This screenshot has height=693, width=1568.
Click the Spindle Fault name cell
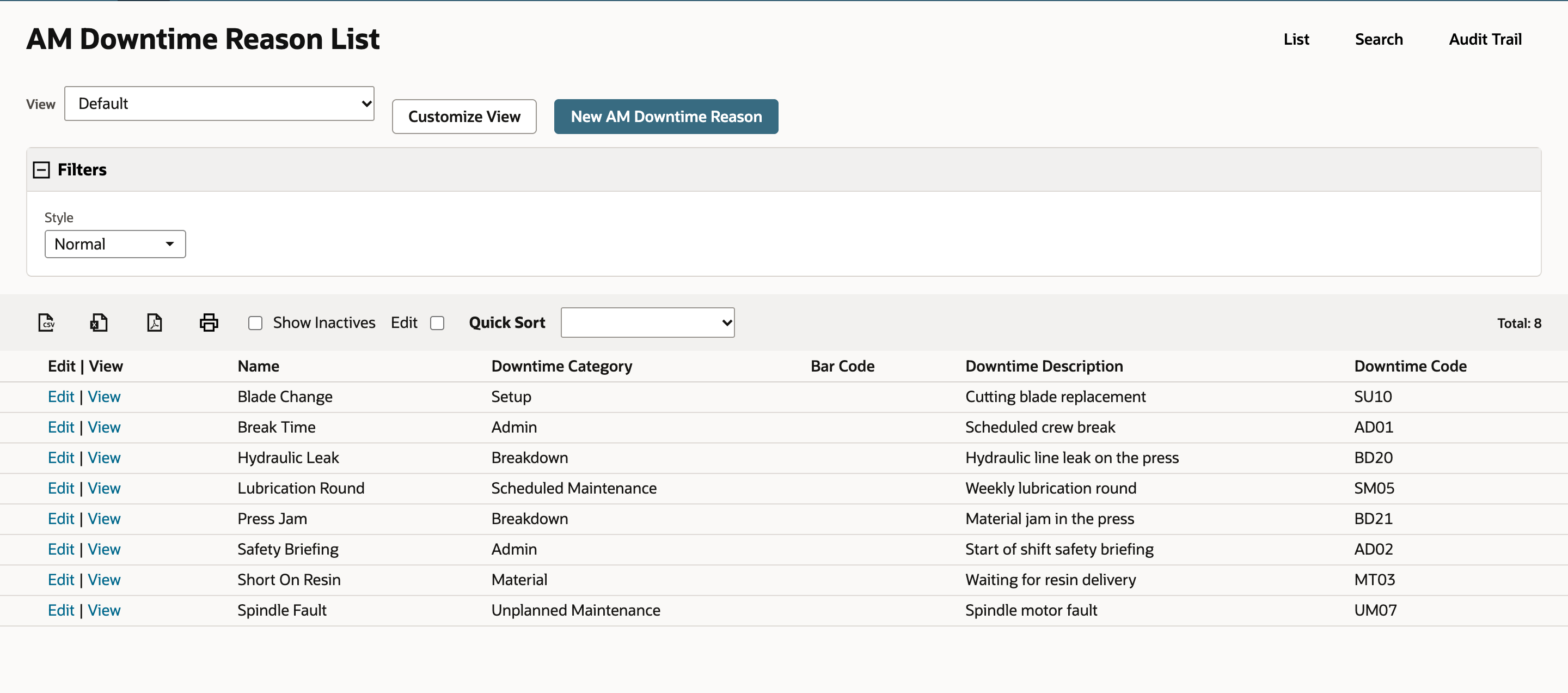click(x=282, y=610)
